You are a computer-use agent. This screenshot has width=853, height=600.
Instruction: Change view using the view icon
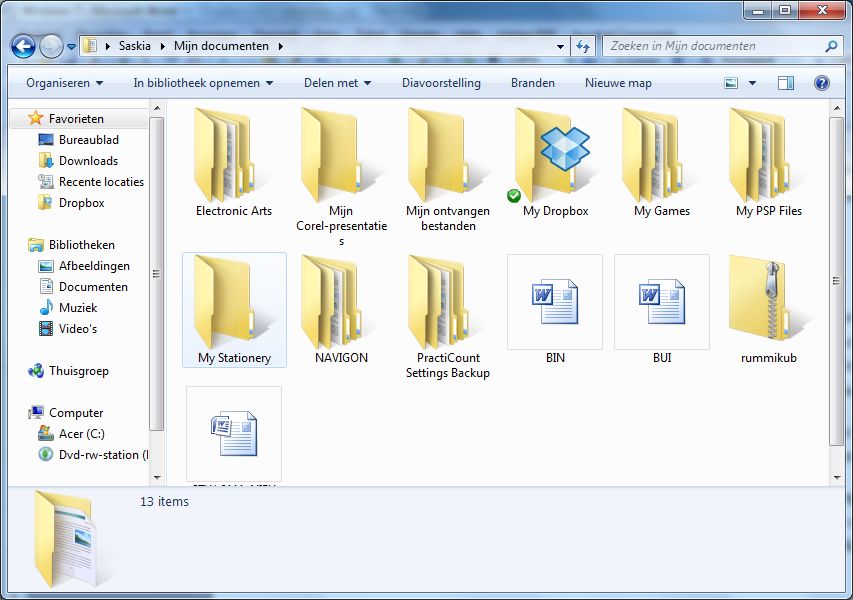click(731, 83)
